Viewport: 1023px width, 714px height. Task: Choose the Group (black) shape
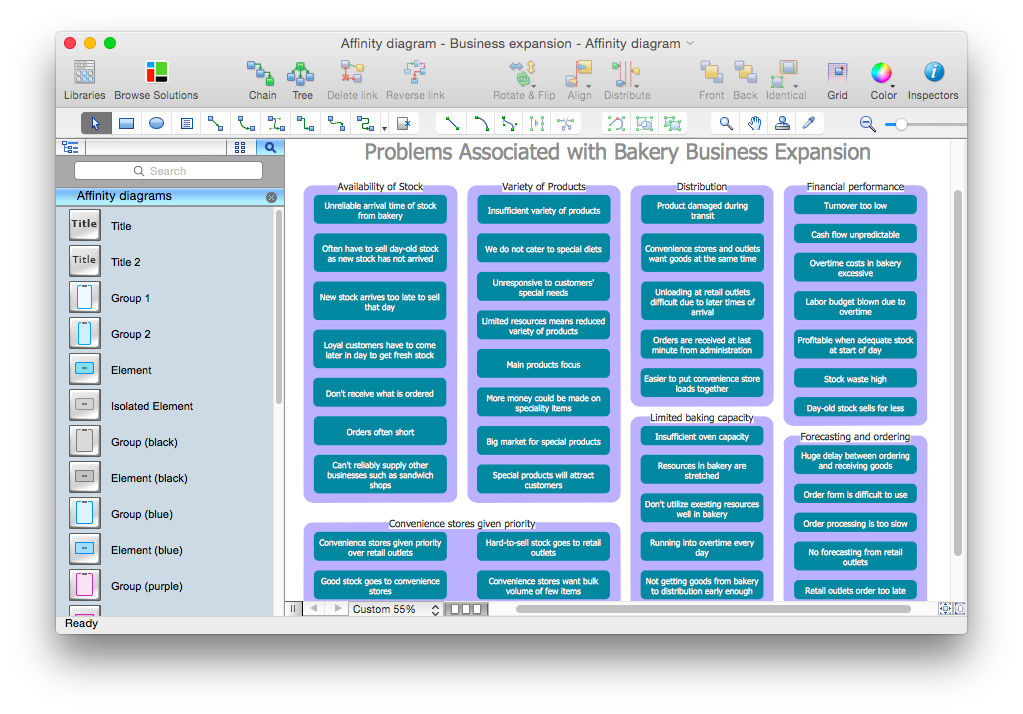point(85,442)
